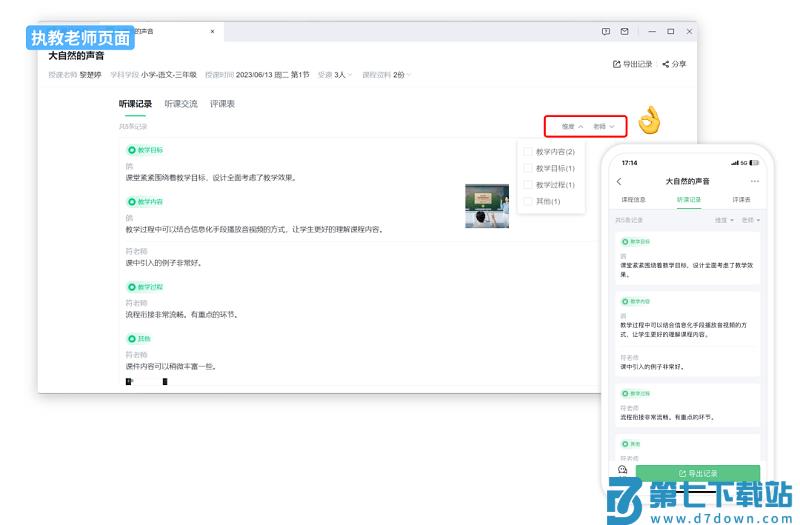Screen dimensions: 800x525
Task: Check the 教学目标(1) checkbox
Action: [x=528, y=168]
